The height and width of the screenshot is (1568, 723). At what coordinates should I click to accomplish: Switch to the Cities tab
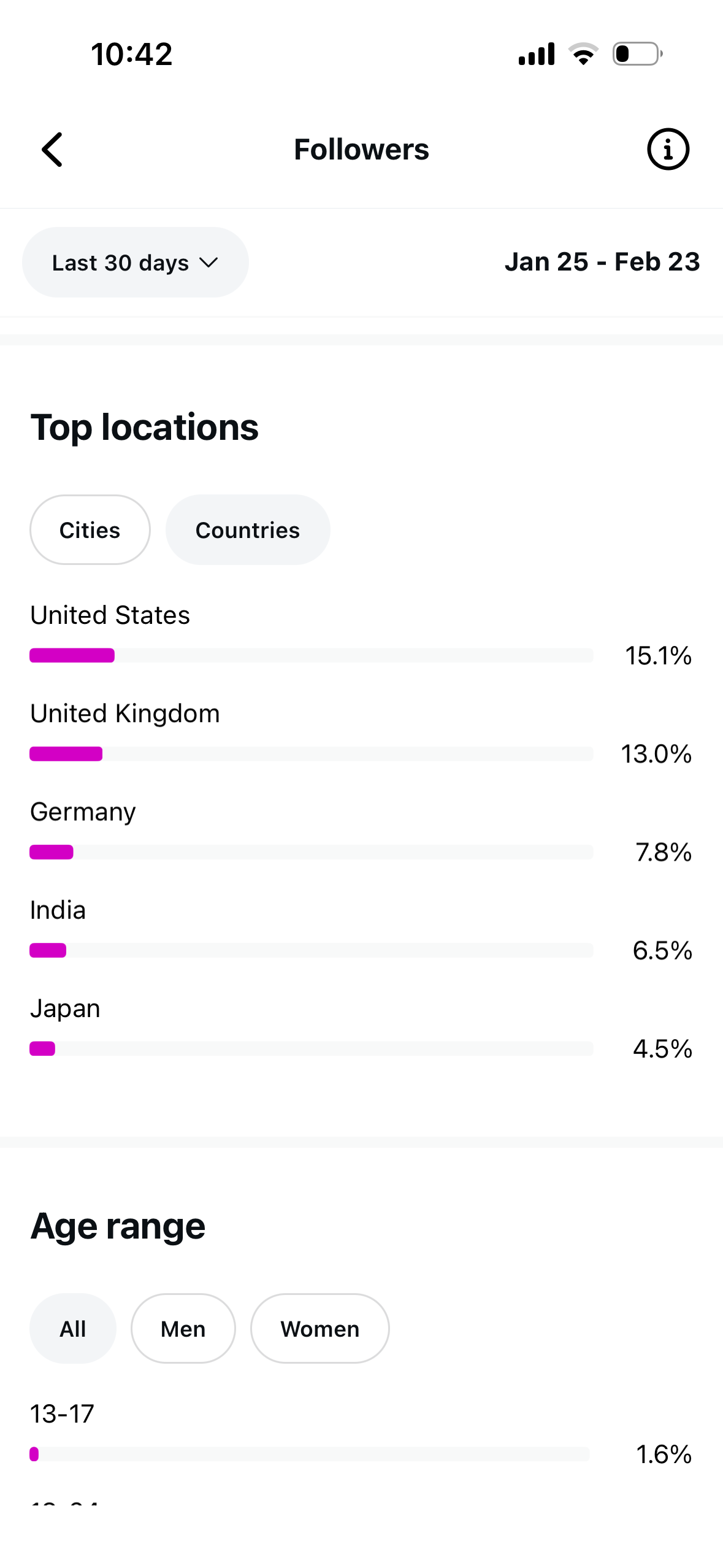(90, 530)
